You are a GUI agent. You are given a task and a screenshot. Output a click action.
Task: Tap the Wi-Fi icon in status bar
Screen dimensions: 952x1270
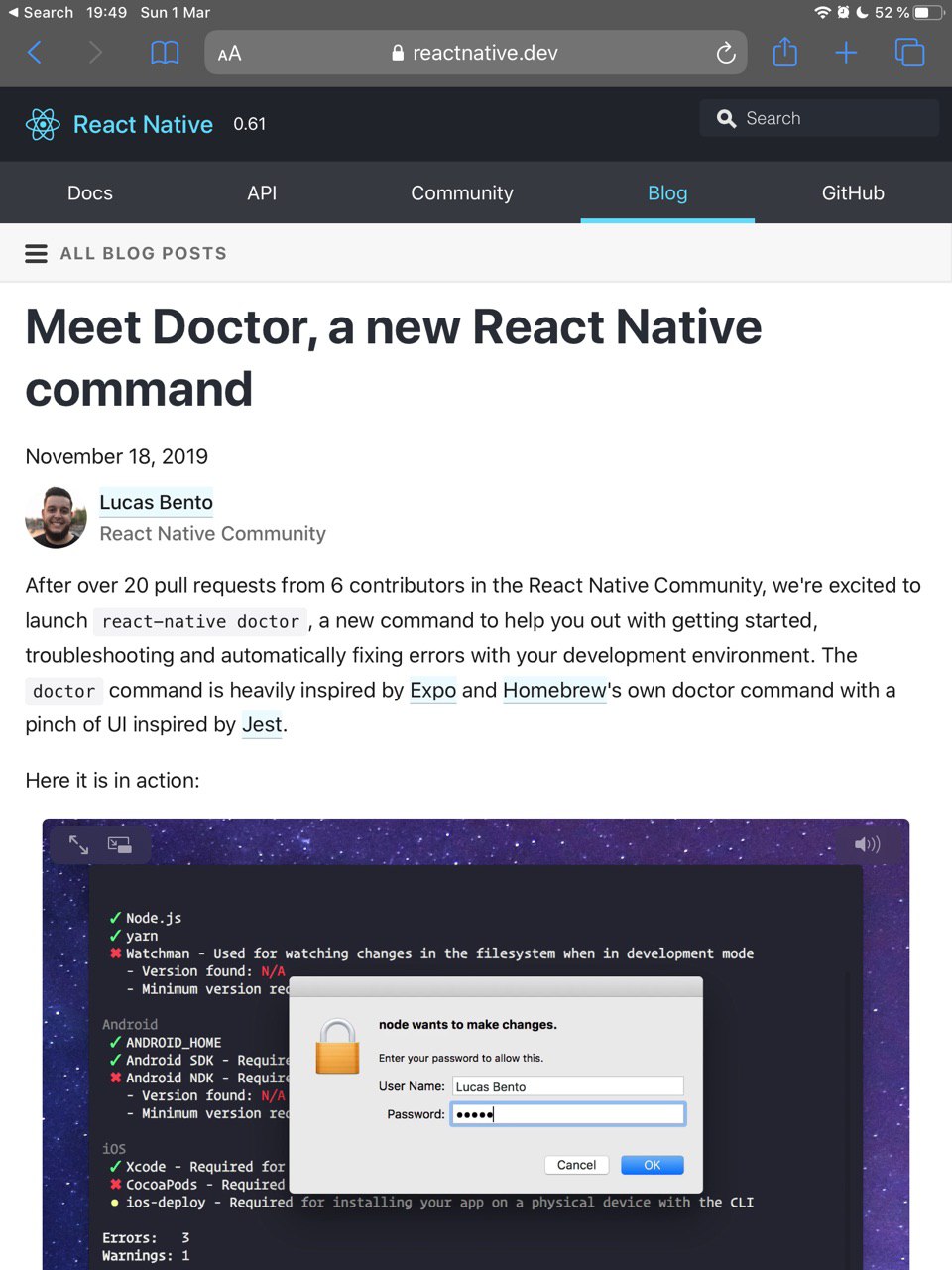[822, 12]
